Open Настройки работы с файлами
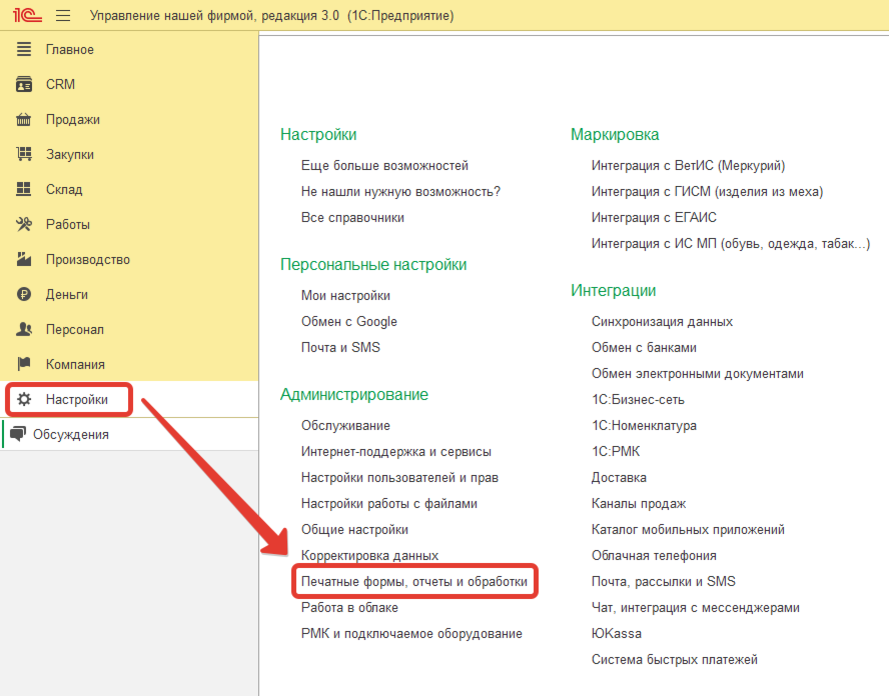 click(389, 503)
